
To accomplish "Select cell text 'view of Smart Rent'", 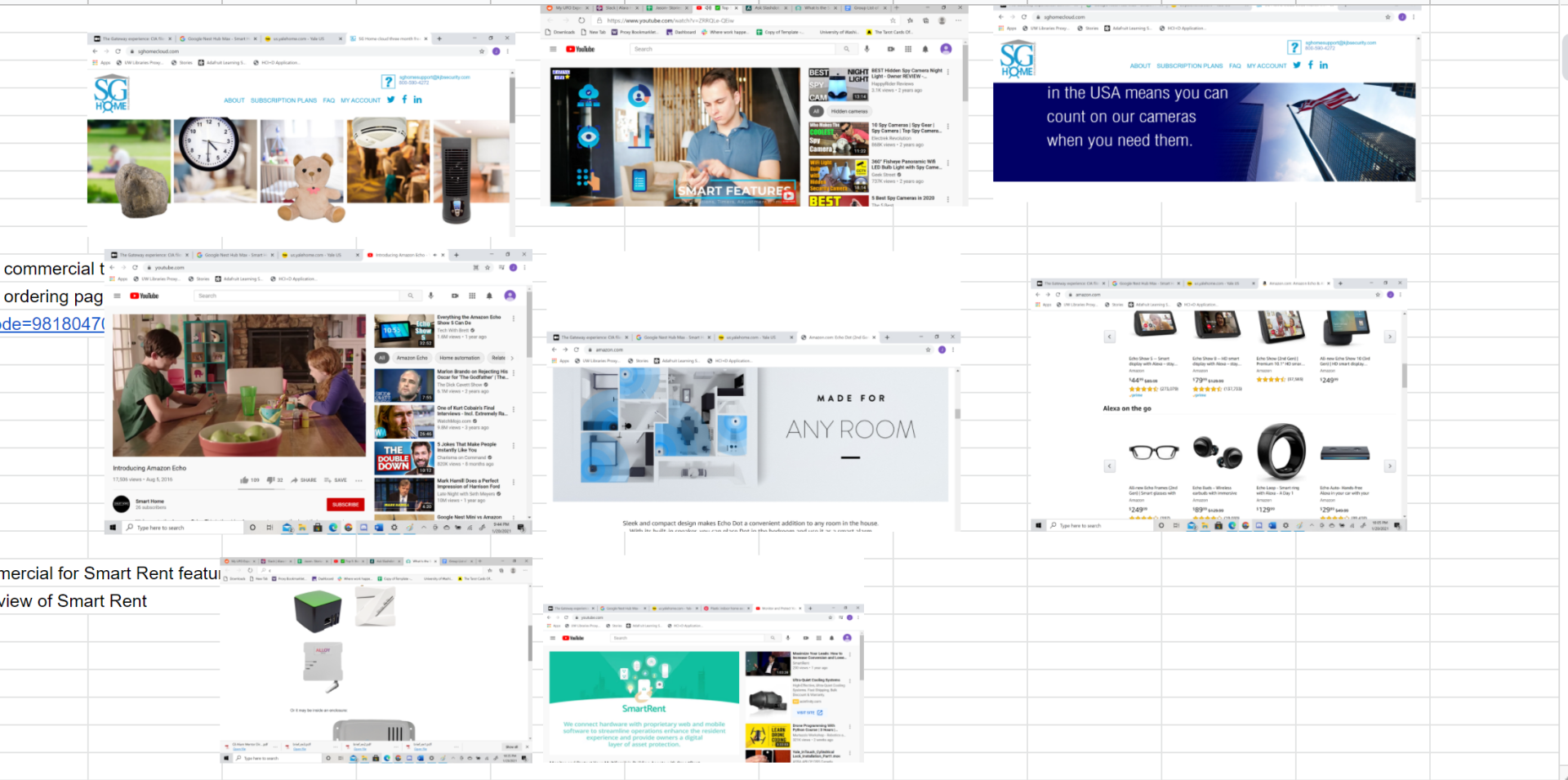I will click(x=73, y=601).
